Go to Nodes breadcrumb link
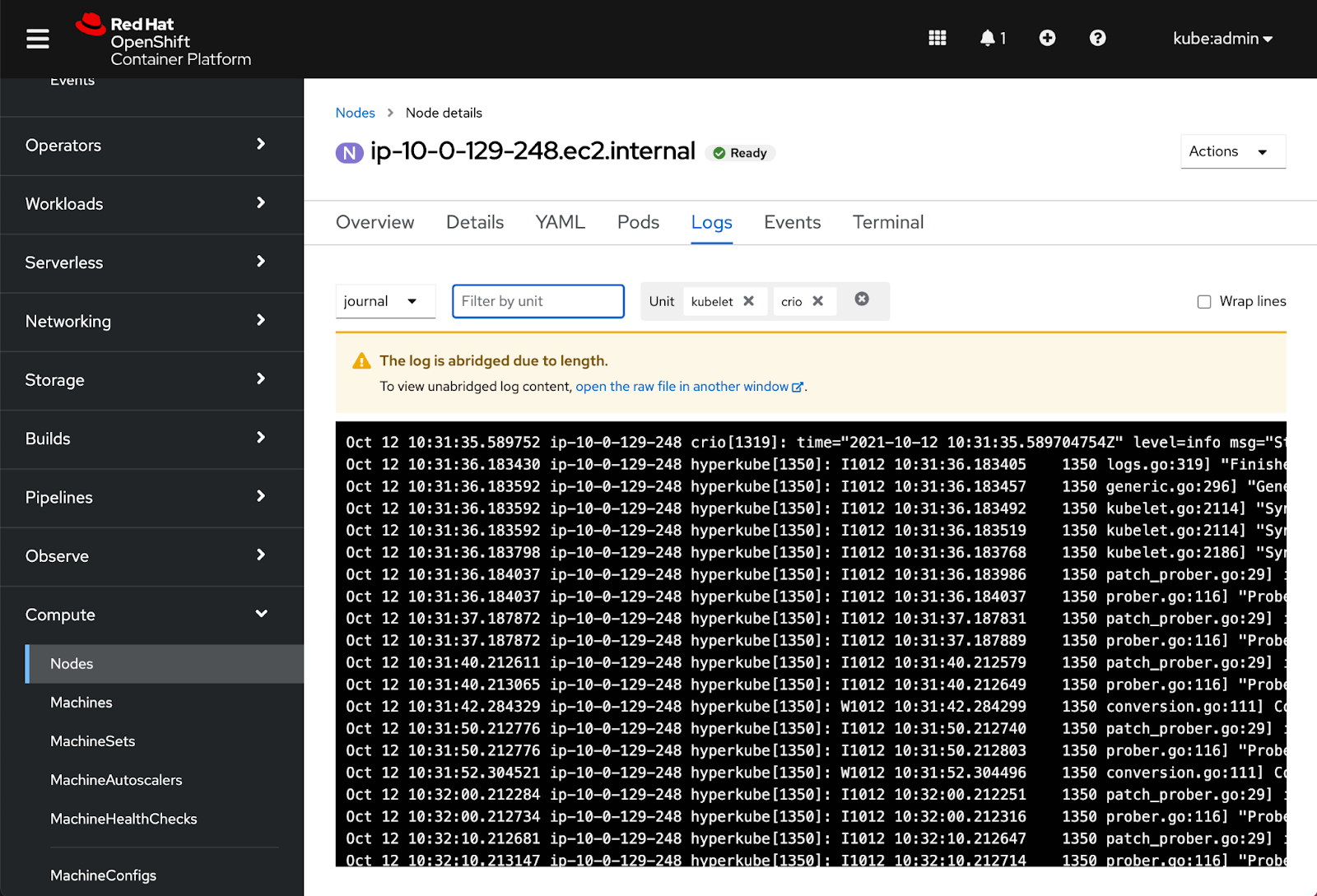Screen dimensions: 1317x896 point(355,113)
